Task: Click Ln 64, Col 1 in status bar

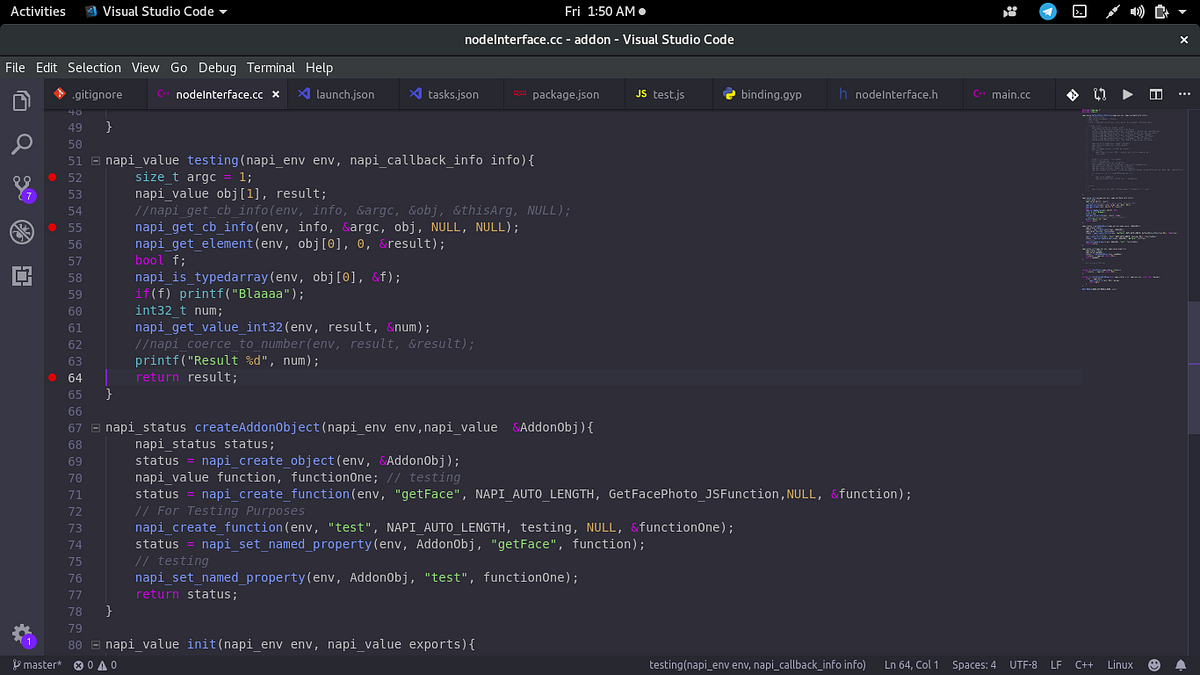Action: pos(910,664)
